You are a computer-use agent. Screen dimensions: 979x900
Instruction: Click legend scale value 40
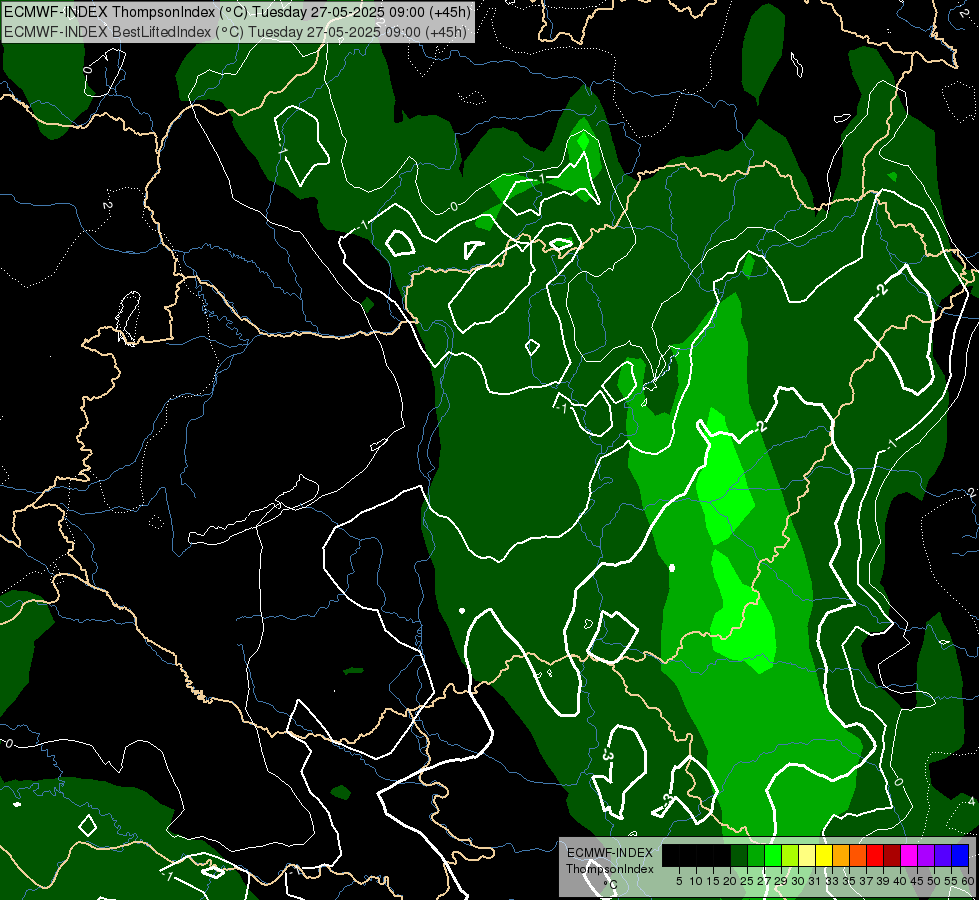click(900, 881)
